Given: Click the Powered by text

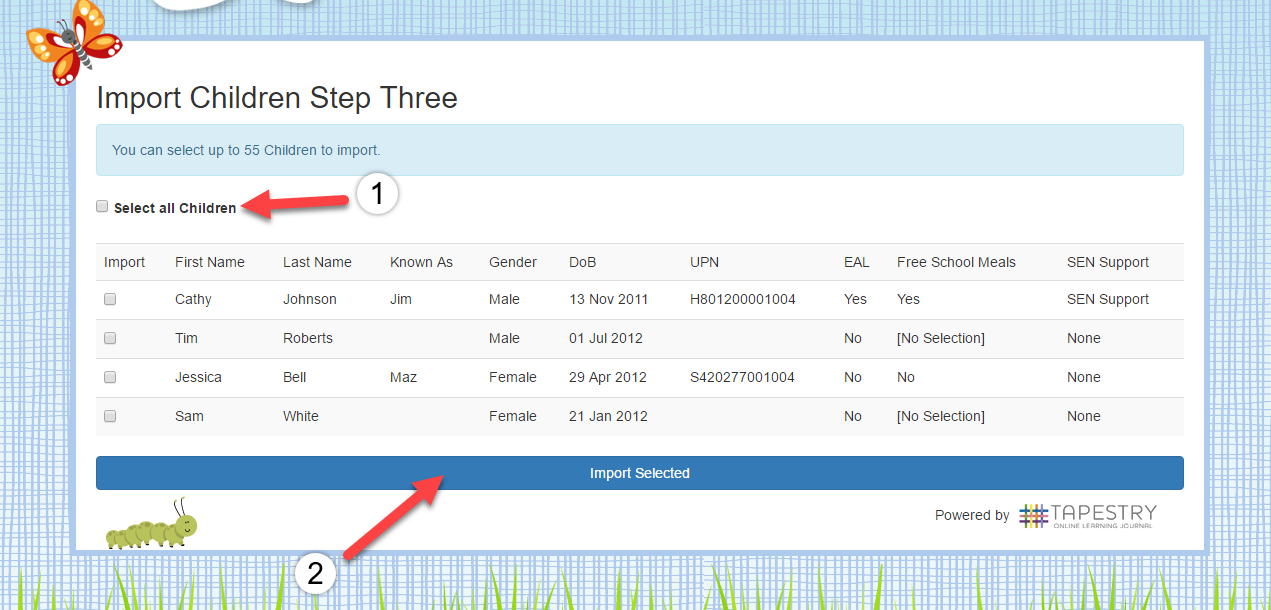Looking at the screenshot, I should click(972, 516).
